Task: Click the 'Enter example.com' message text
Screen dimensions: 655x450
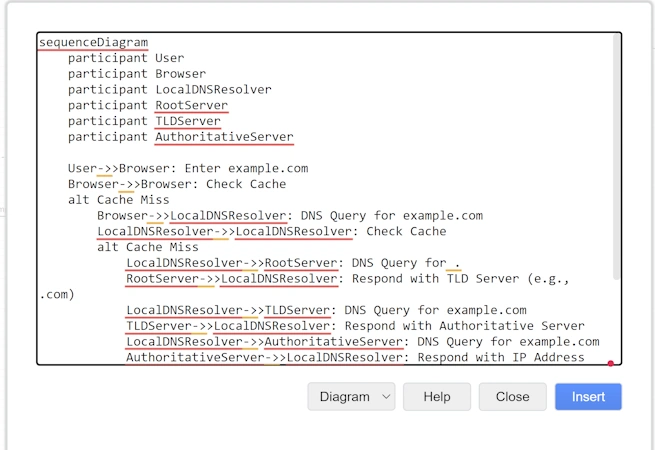Action: [246, 168]
